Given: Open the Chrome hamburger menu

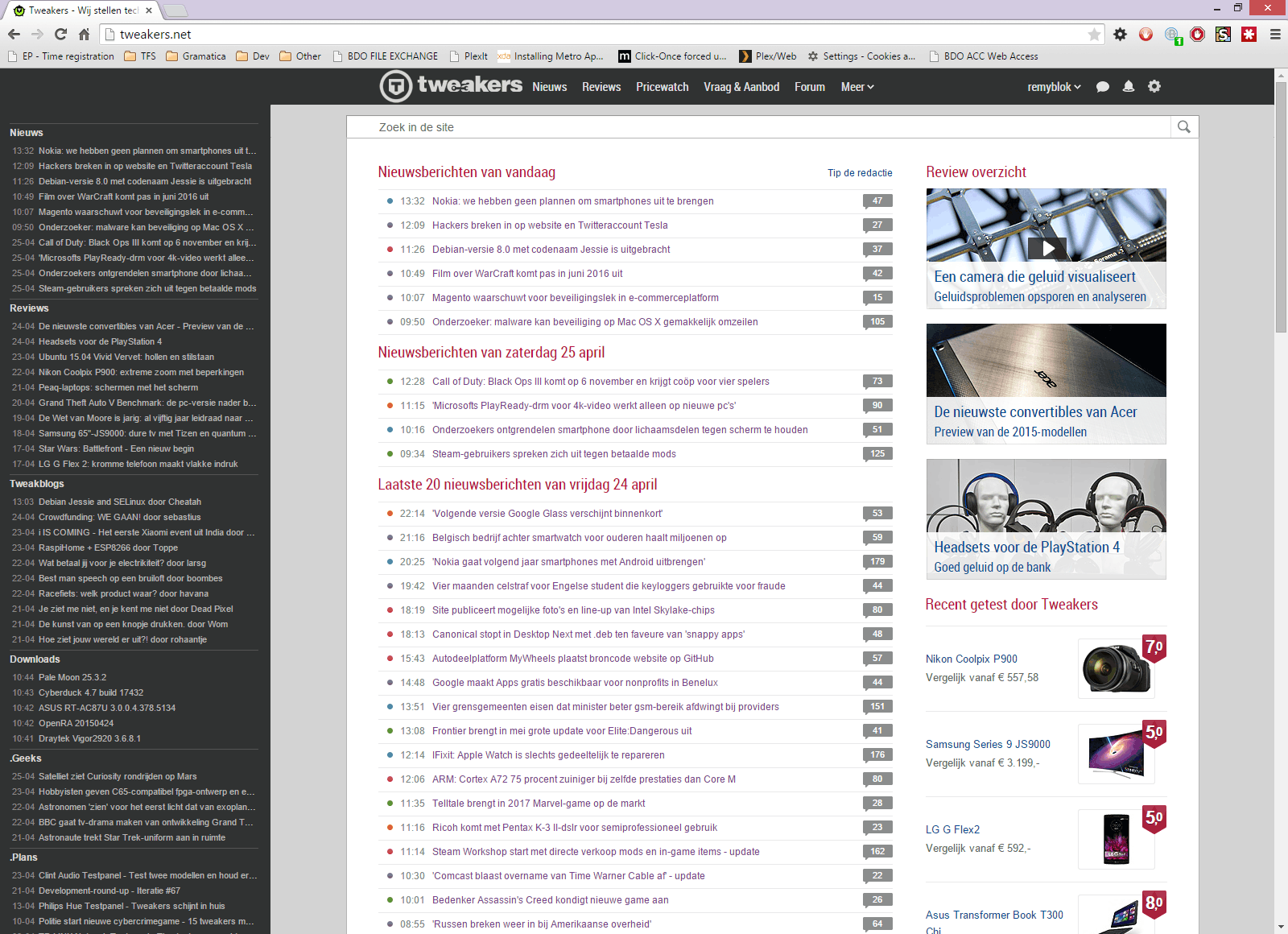Looking at the screenshot, I should pyautogui.click(x=1275, y=34).
